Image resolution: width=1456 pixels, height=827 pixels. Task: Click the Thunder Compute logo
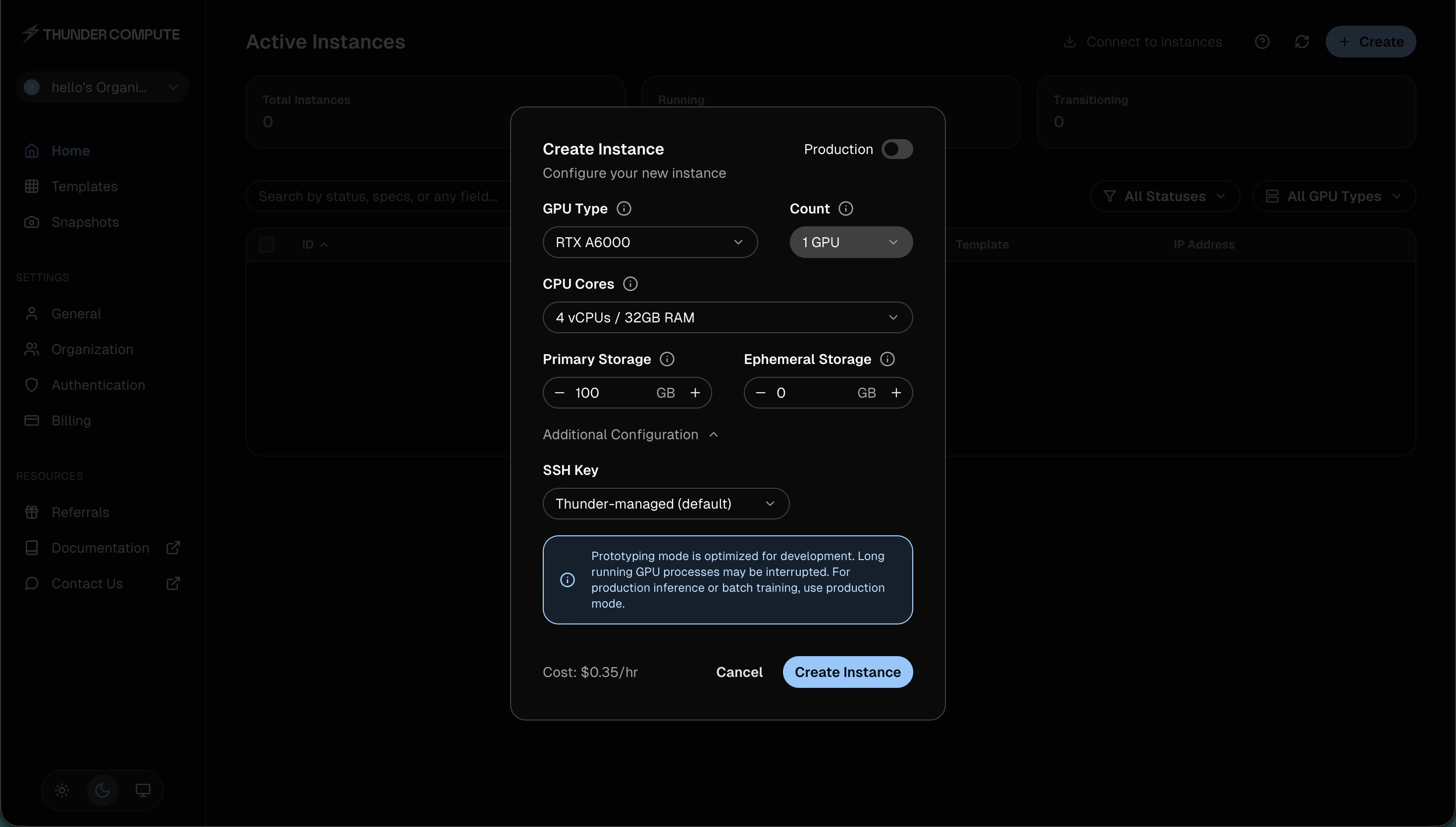click(101, 34)
